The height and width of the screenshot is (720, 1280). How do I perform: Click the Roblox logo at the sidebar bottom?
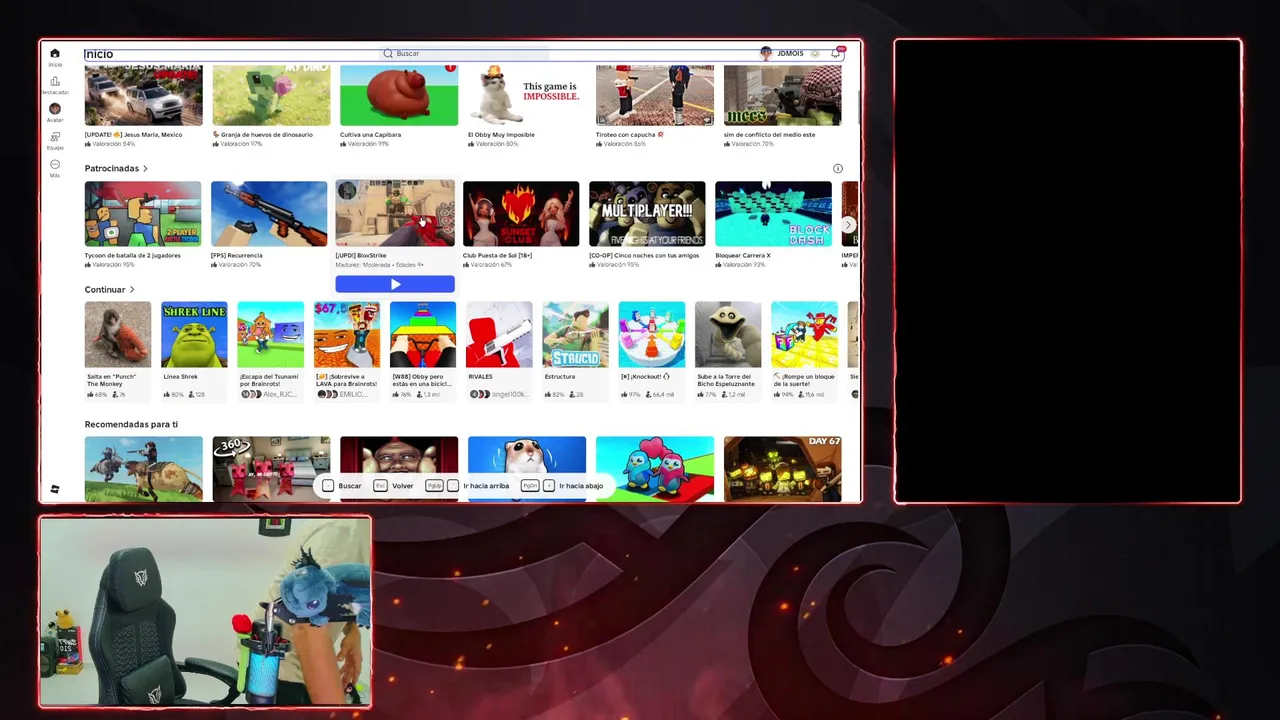pos(55,489)
